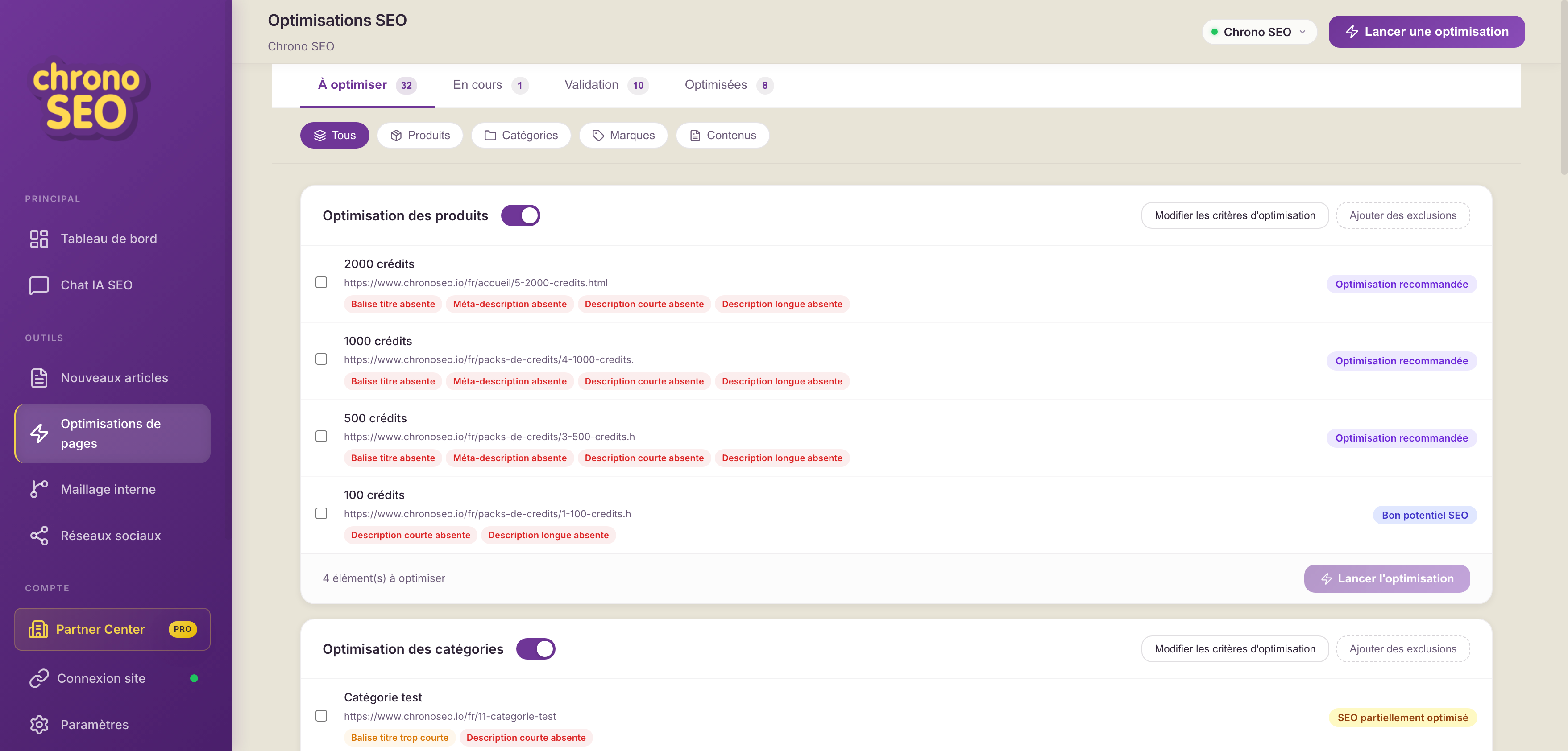Open the 2000-credits.html URL
This screenshot has height=751, width=1568.
click(475, 283)
